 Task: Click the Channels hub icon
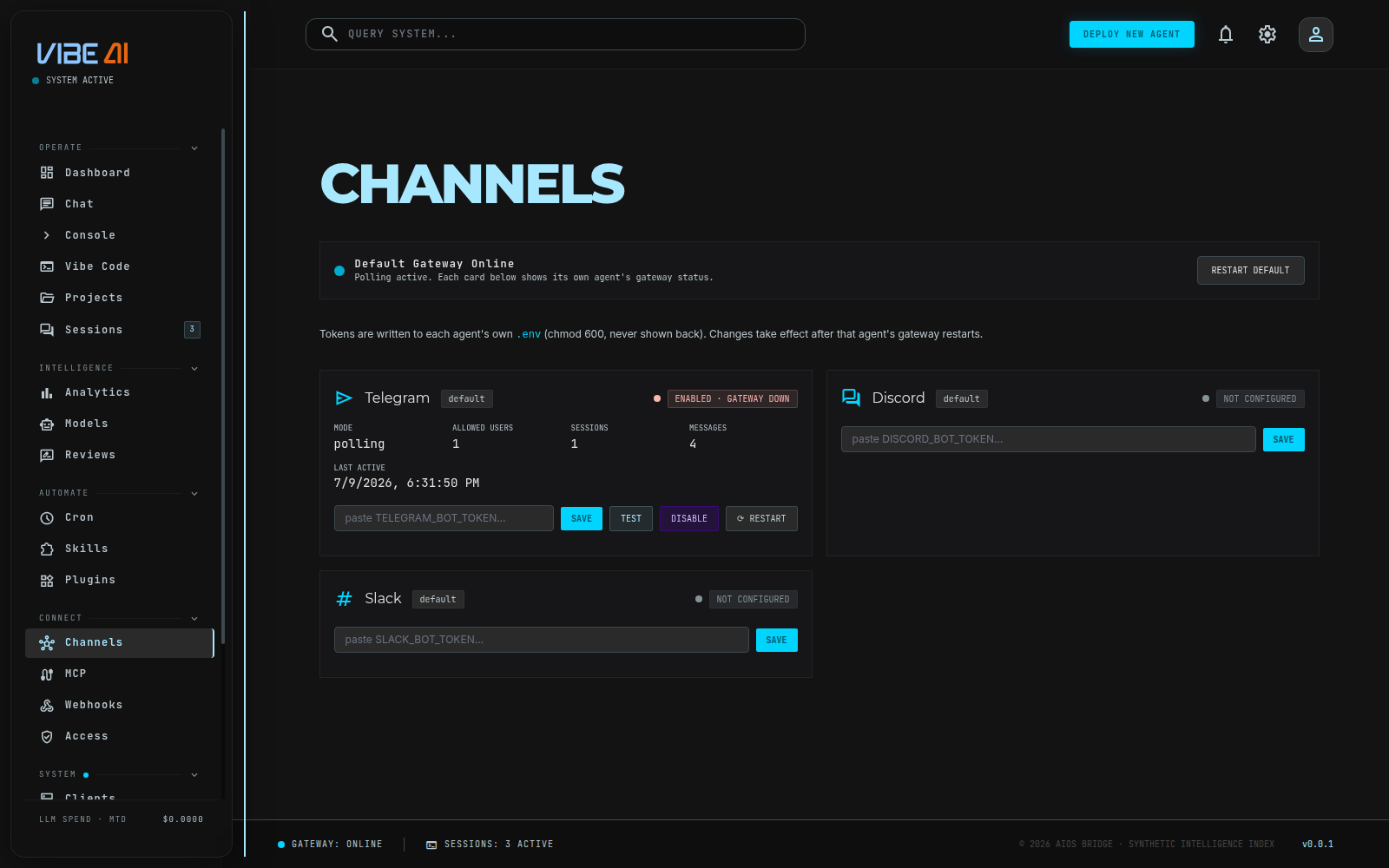[47, 642]
